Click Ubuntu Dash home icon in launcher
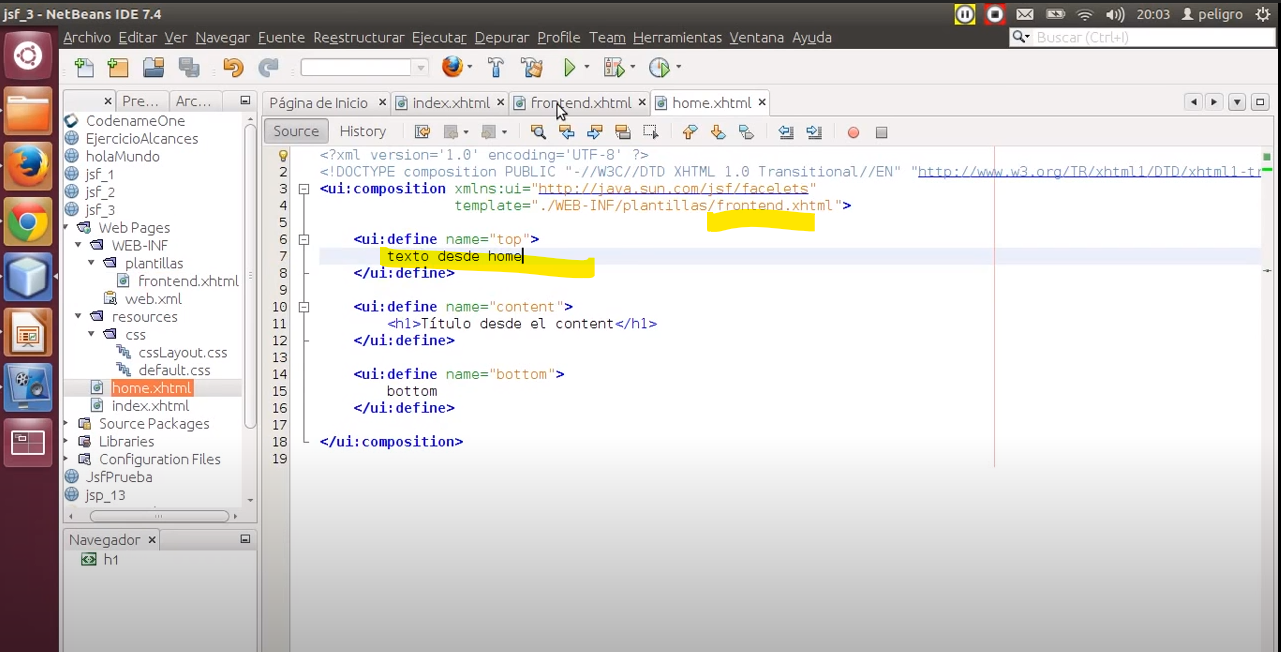1281x652 pixels. tap(28, 56)
